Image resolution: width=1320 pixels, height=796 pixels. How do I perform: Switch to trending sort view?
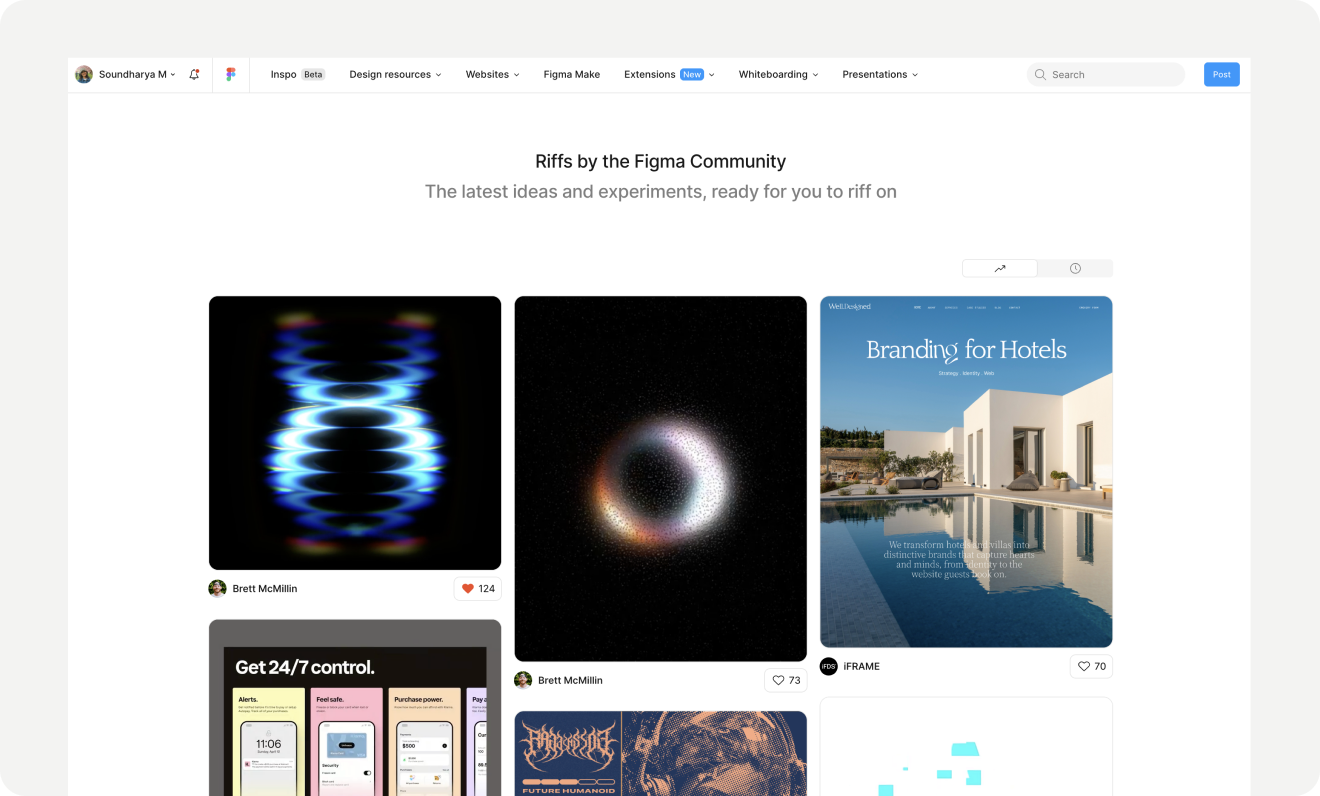click(1000, 268)
